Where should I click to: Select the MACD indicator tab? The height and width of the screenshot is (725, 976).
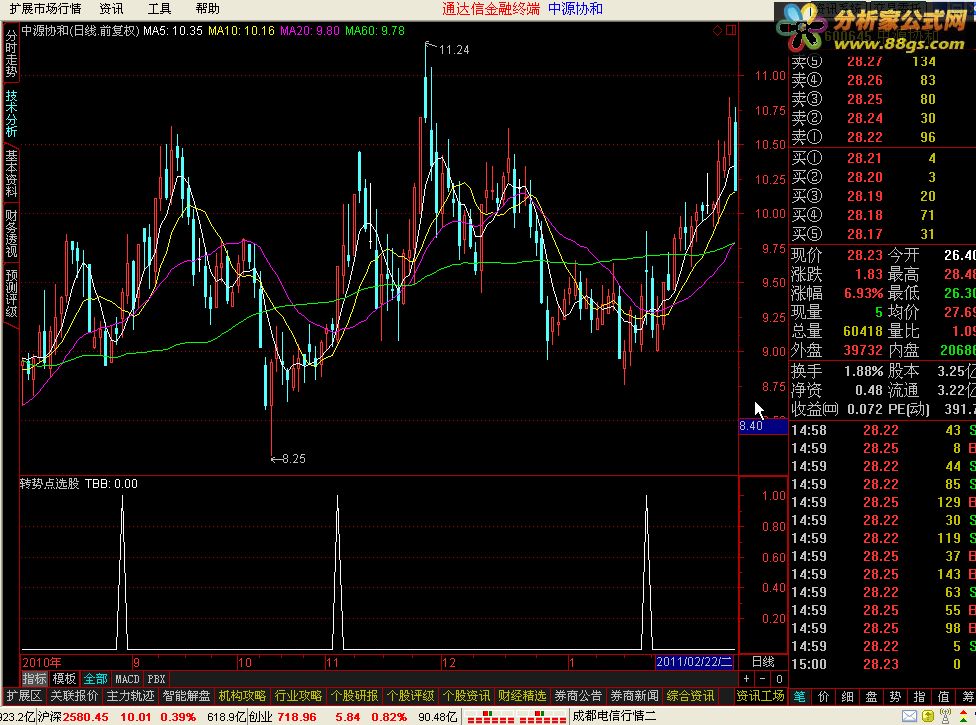point(128,679)
